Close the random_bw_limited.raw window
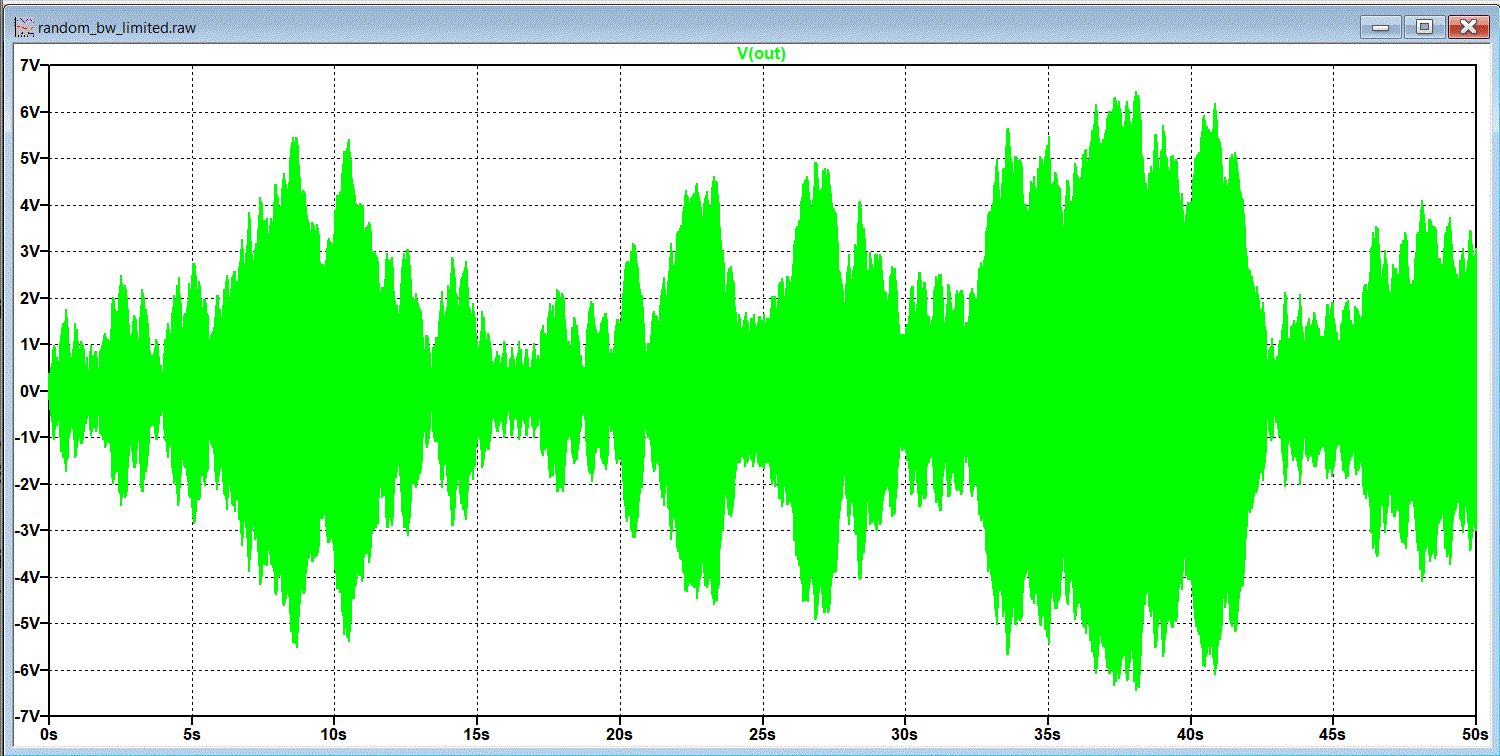Screen dimensions: 1500x756 1467,27
